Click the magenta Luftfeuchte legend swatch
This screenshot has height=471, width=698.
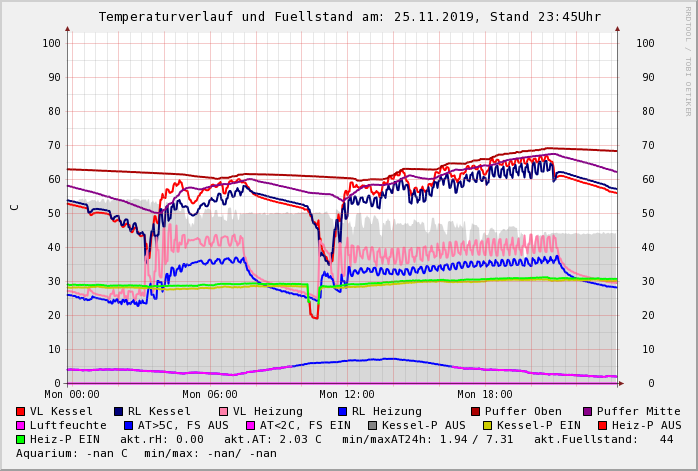click(21, 425)
